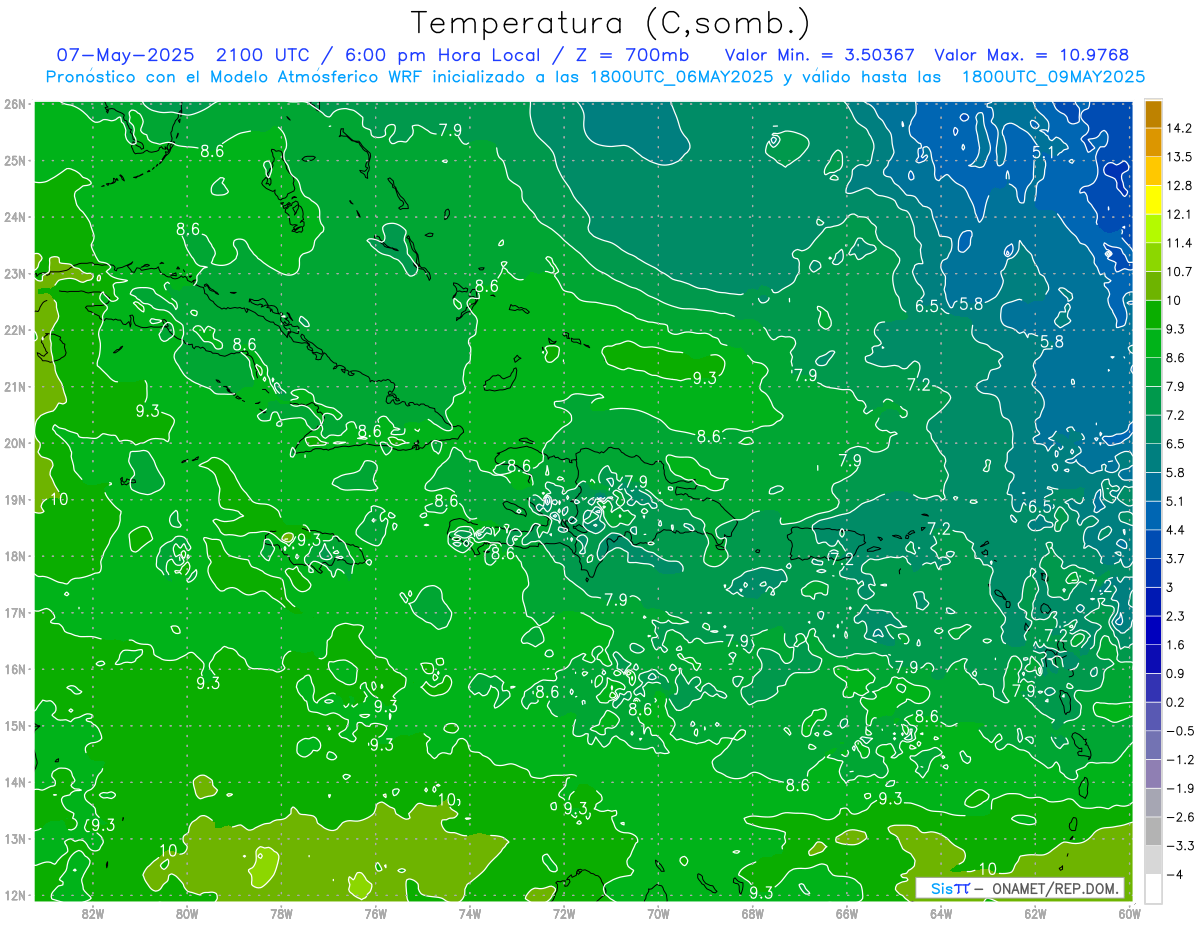This screenshot has width=1200, height=927.
Task: Click the 17N latitude axis label
Action: coord(14,612)
